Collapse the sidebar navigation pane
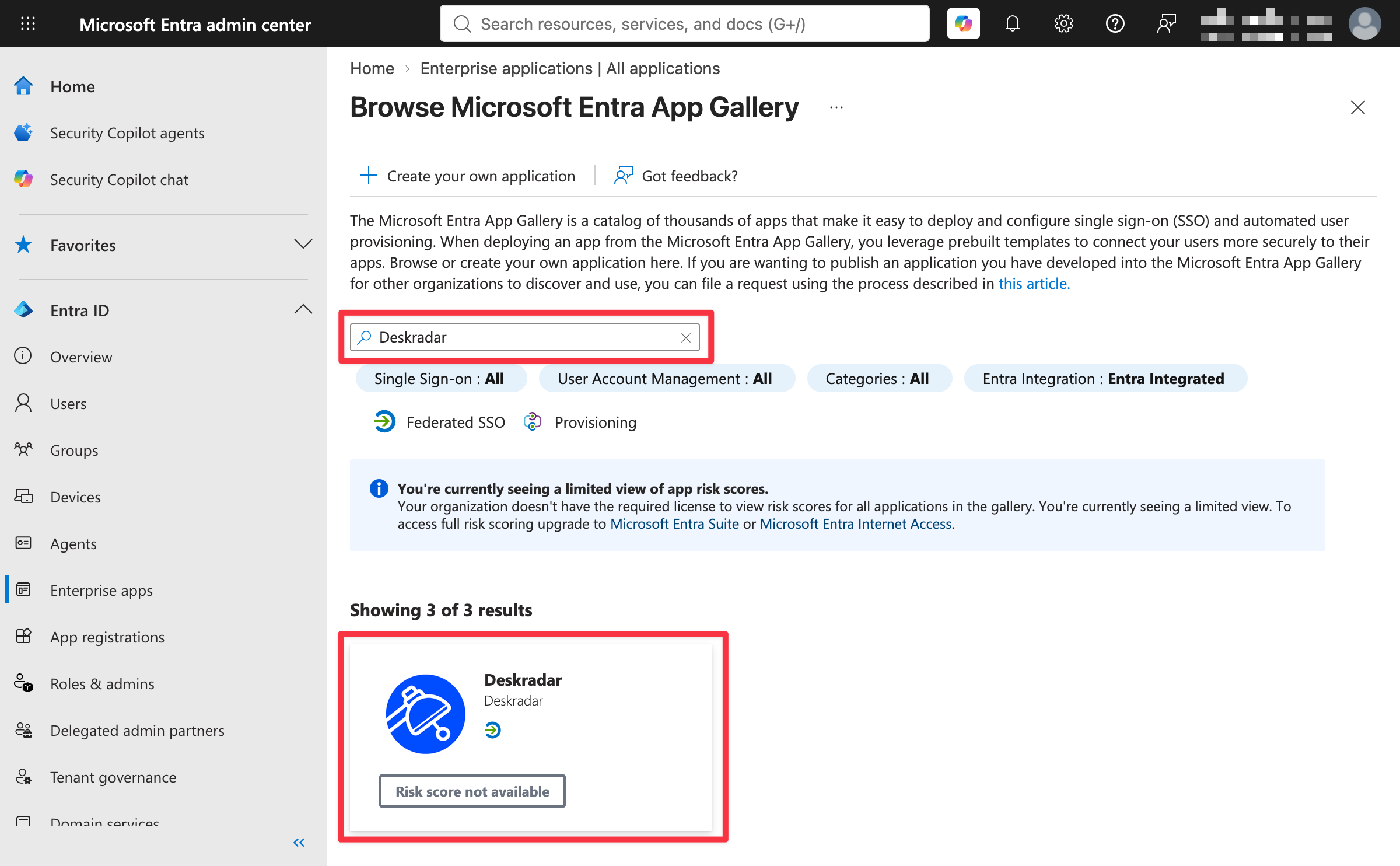The image size is (1400, 866). [299, 842]
